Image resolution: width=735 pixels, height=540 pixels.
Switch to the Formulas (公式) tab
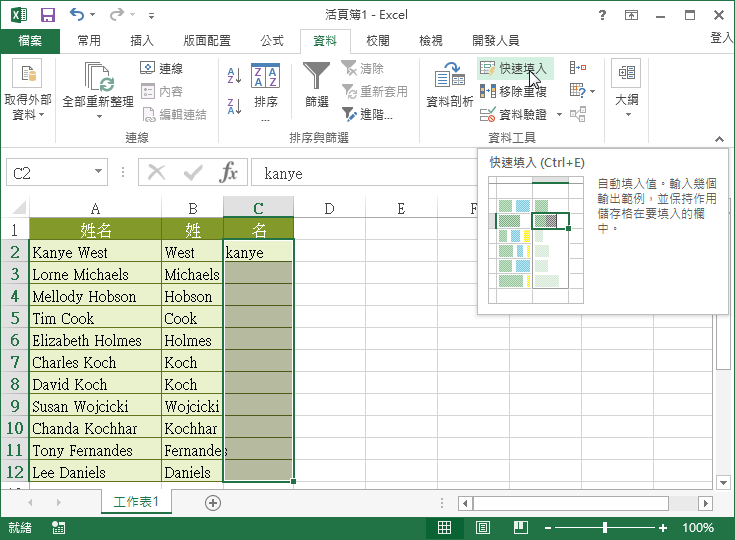[x=272, y=41]
